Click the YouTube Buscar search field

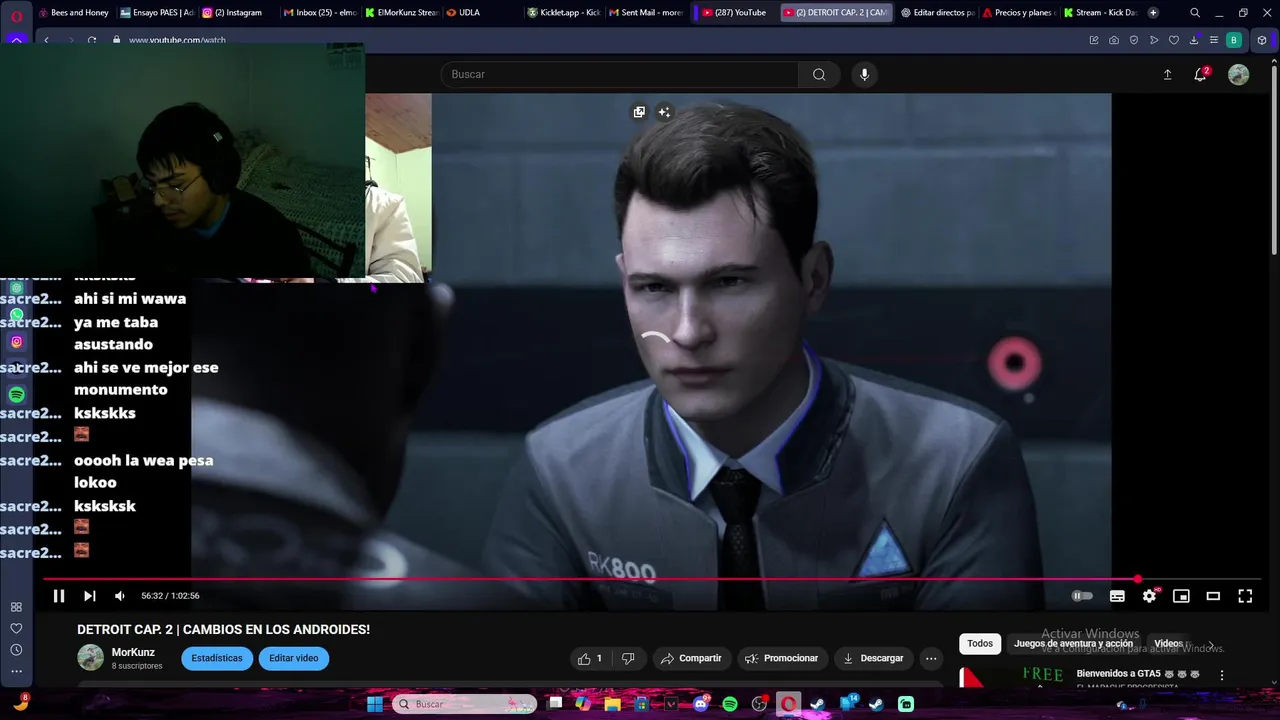tap(620, 74)
